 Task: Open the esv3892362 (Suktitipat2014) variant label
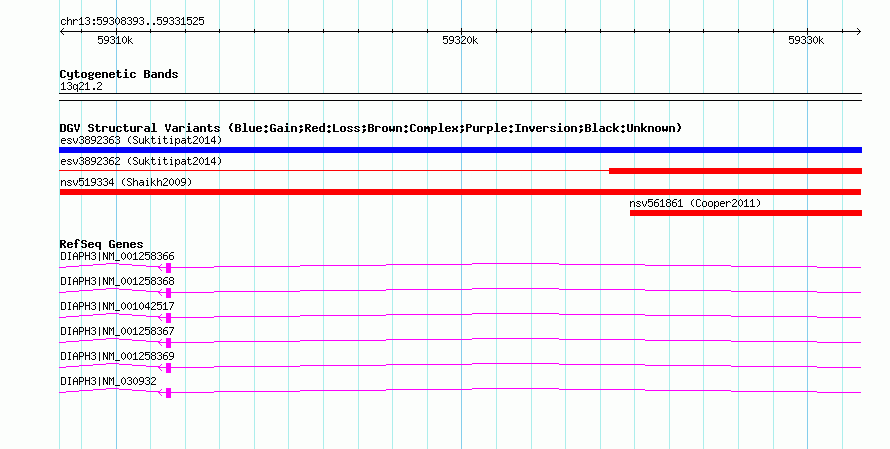[x=141, y=161]
